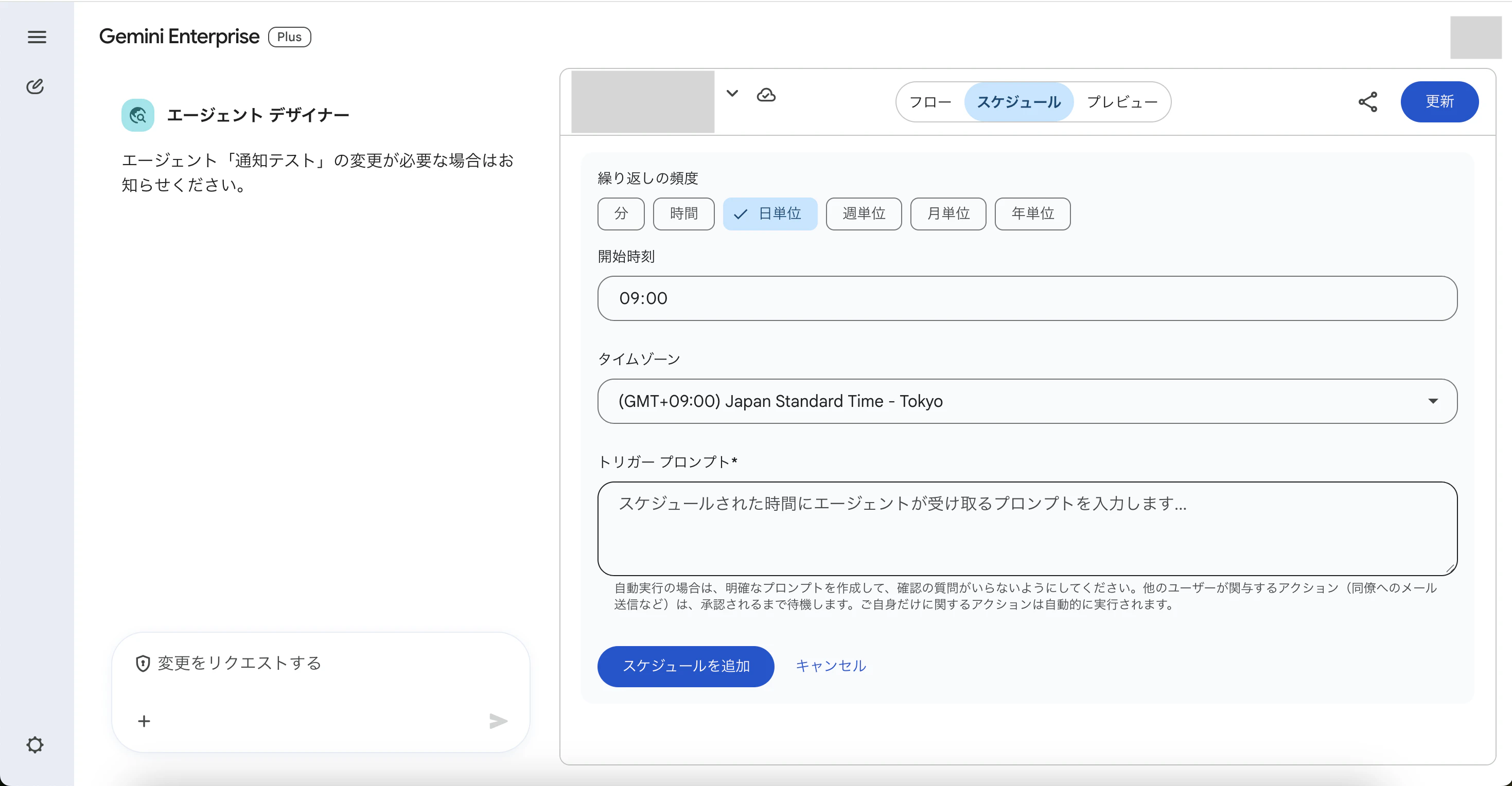The width and height of the screenshot is (1512, 786).
Task: Click the send arrow icon
Action: (498, 721)
